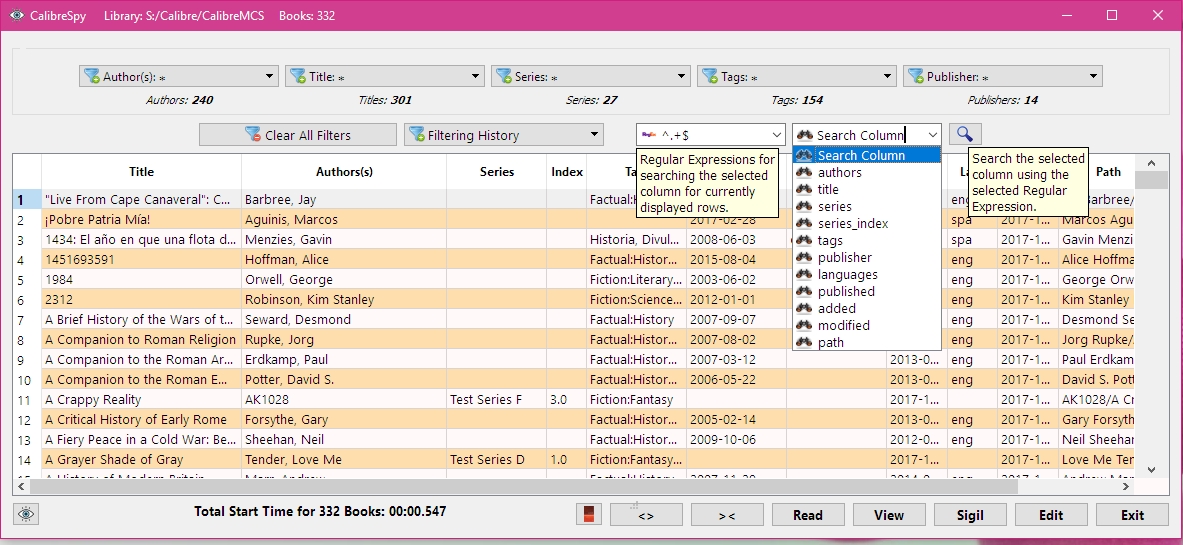Select 'authors' in the column list
The width and height of the screenshot is (1183, 545).
coord(867,172)
